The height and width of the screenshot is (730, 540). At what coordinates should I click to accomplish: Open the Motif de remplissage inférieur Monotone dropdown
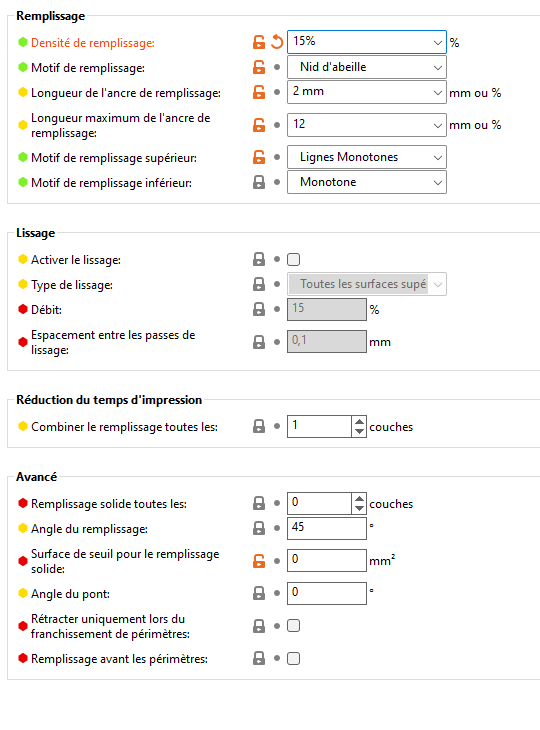pos(367,182)
